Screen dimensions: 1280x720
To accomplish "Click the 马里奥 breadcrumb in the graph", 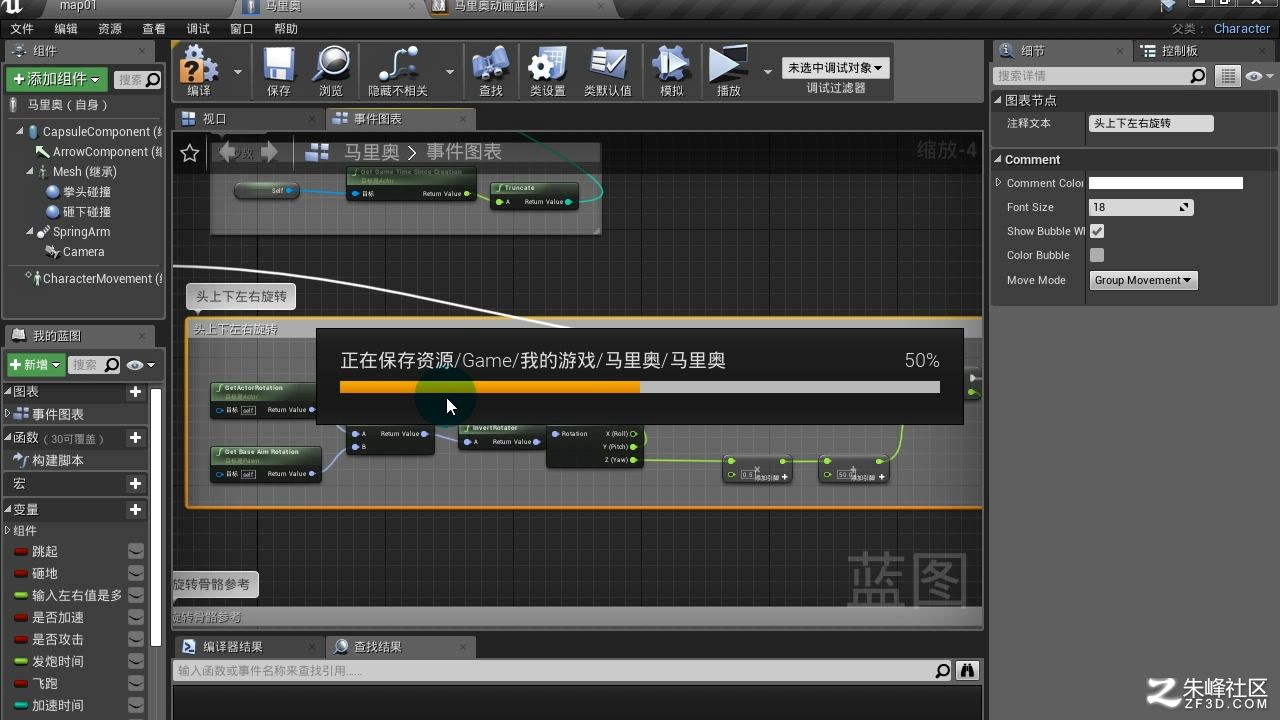I will click(372, 152).
